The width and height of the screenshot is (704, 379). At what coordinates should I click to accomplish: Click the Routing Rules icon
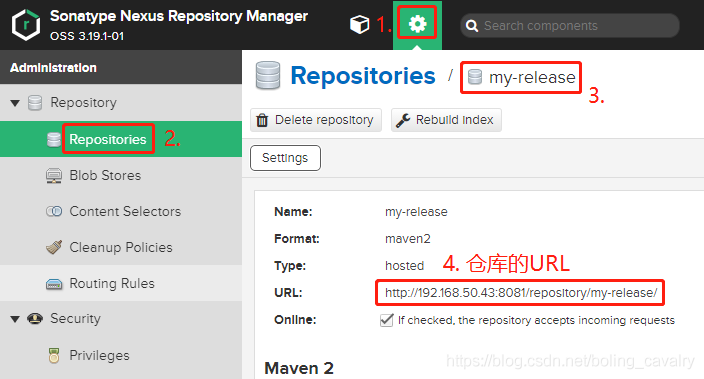[x=54, y=284]
